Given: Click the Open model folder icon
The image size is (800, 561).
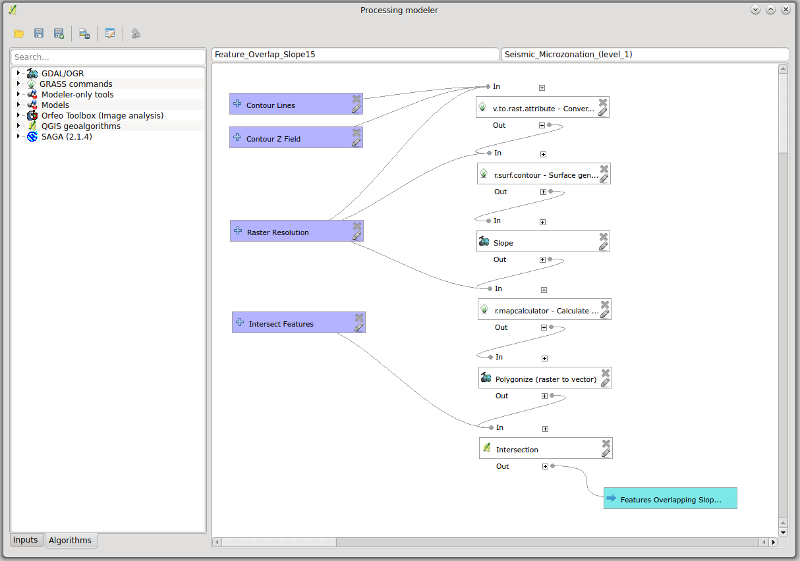Looking at the screenshot, I should click(18, 33).
